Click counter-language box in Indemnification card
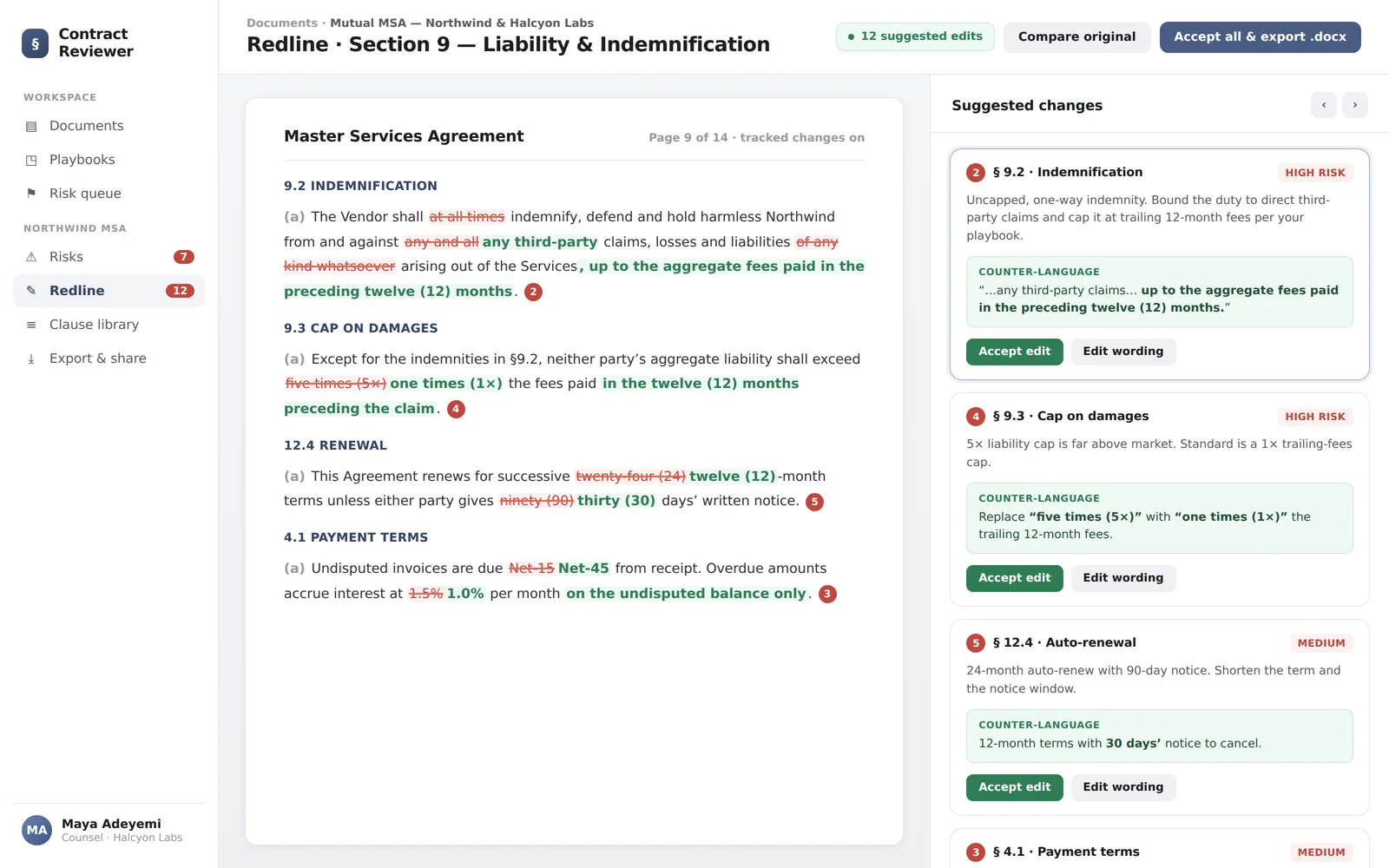This screenshot has width=1389, height=868. [1159, 292]
